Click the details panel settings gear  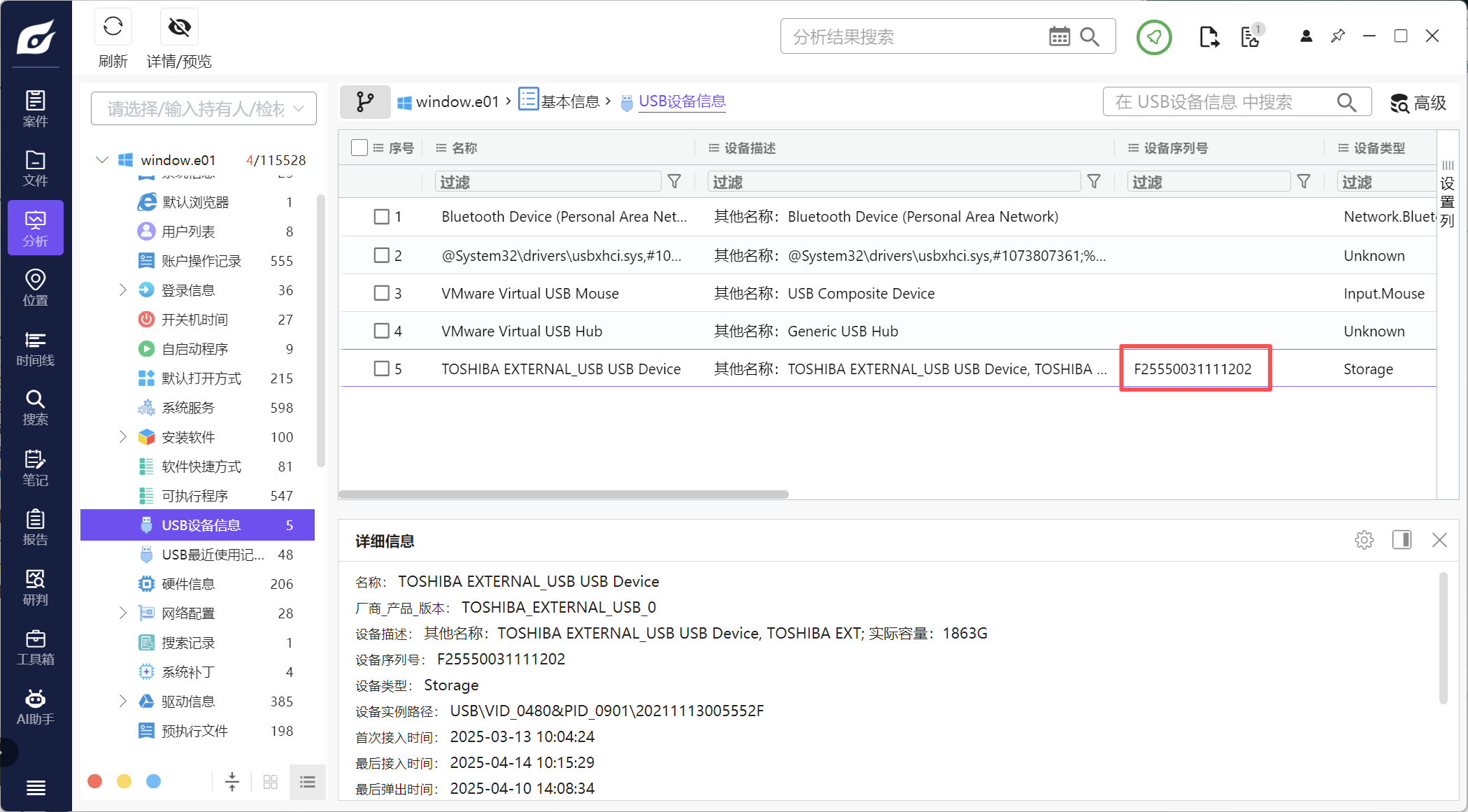[x=1364, y=540]
